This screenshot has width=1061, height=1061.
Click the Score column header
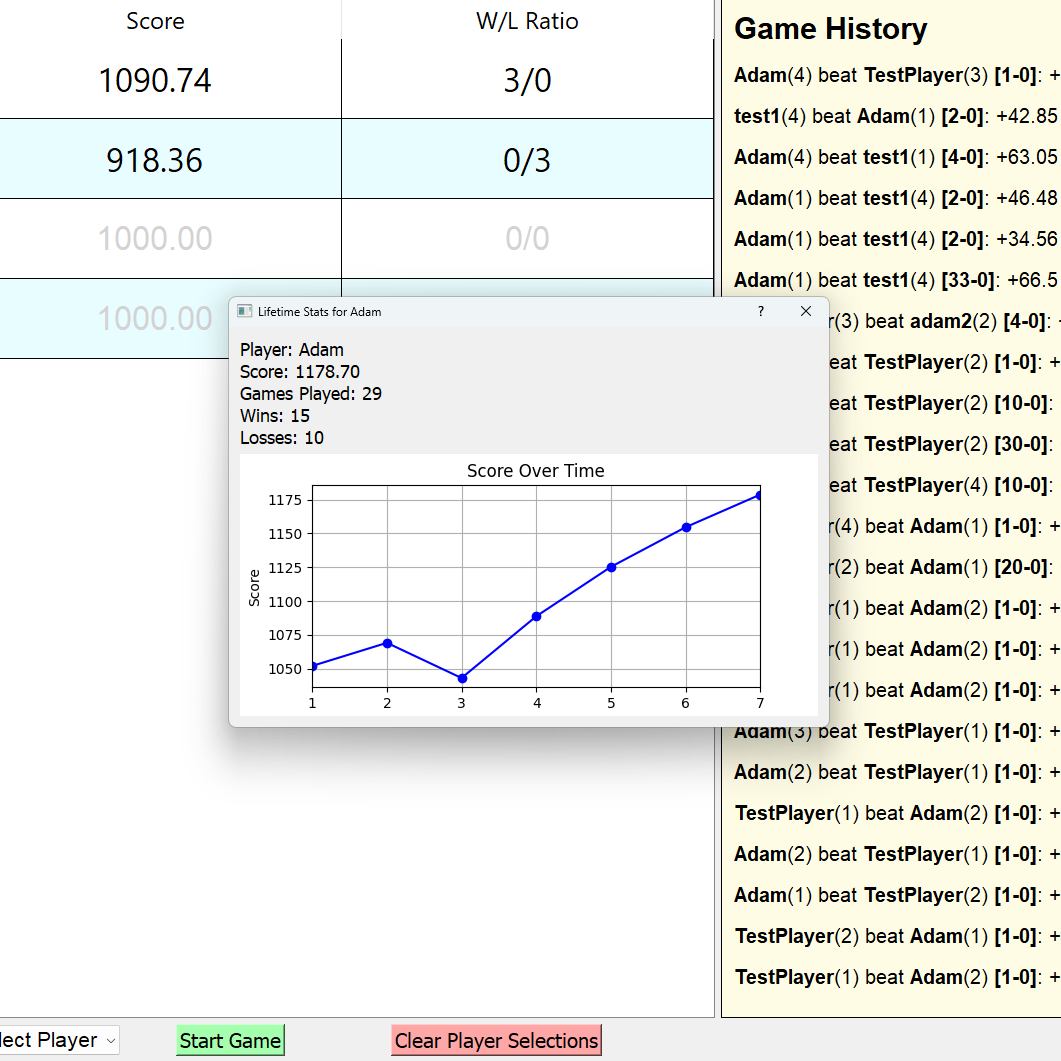pos(155,21)
